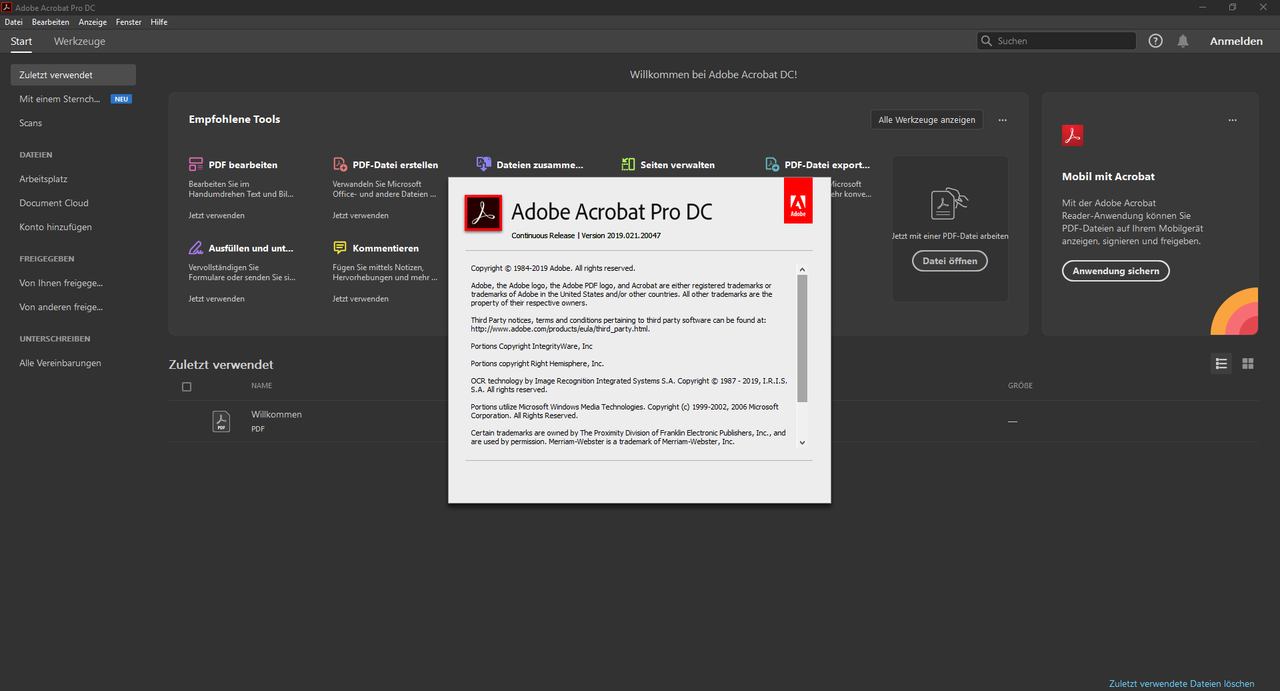Click the Kommentieren speech bubble icon
Image resolution: width=1280 pixels, height=691 pixels.
coord(340,247)
